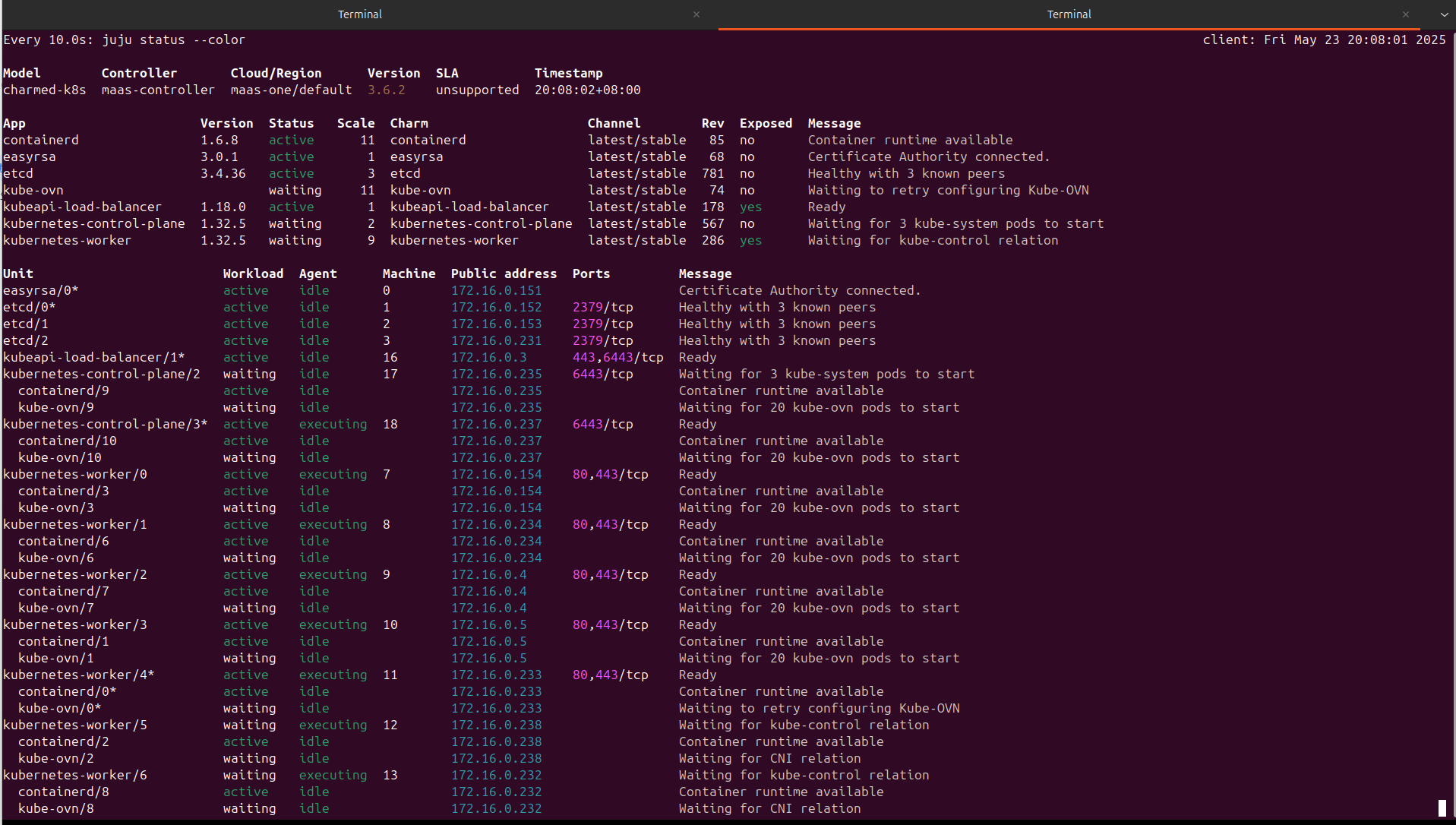Viewport: 1456px width, 825px height.
Task: Click 'Waiting for 3 kube-system pods' app message
Action: click(x=955, y=223)
